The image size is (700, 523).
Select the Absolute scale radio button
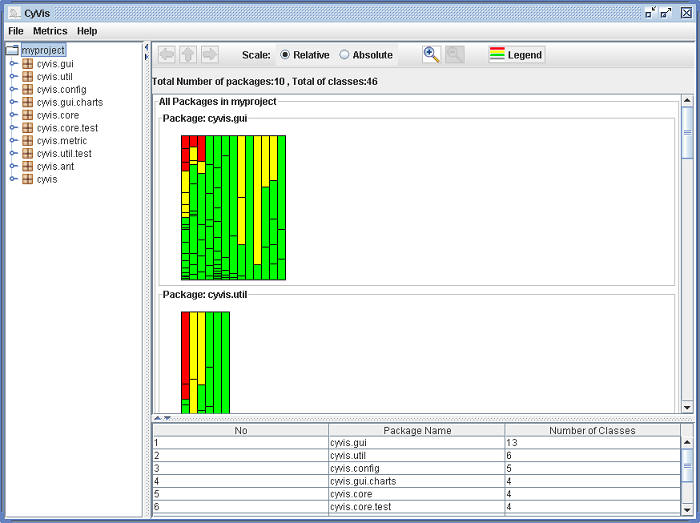(345, 55)
